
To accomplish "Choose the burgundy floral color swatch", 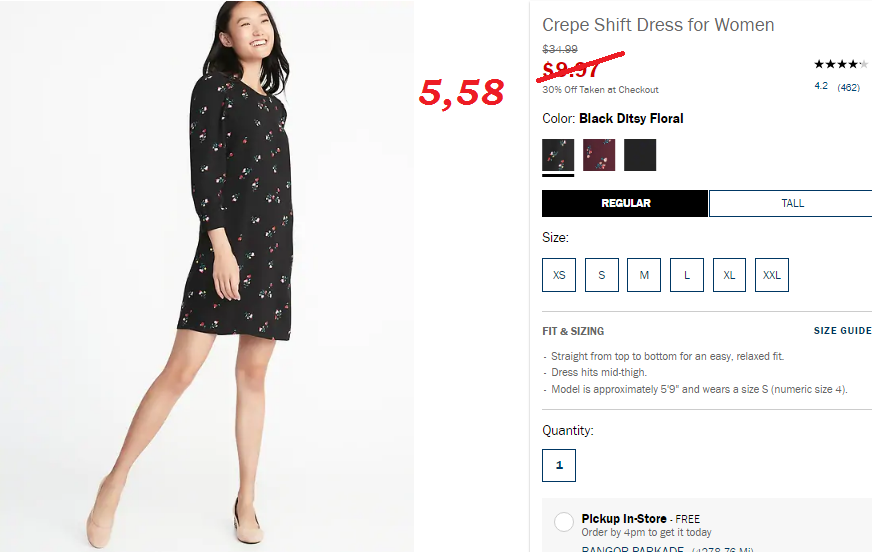I will tap(599, 155).
